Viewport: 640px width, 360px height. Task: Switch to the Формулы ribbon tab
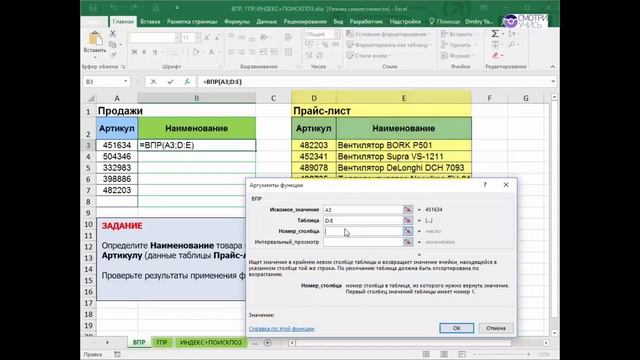pyautogui.click(x=237, y=21)
